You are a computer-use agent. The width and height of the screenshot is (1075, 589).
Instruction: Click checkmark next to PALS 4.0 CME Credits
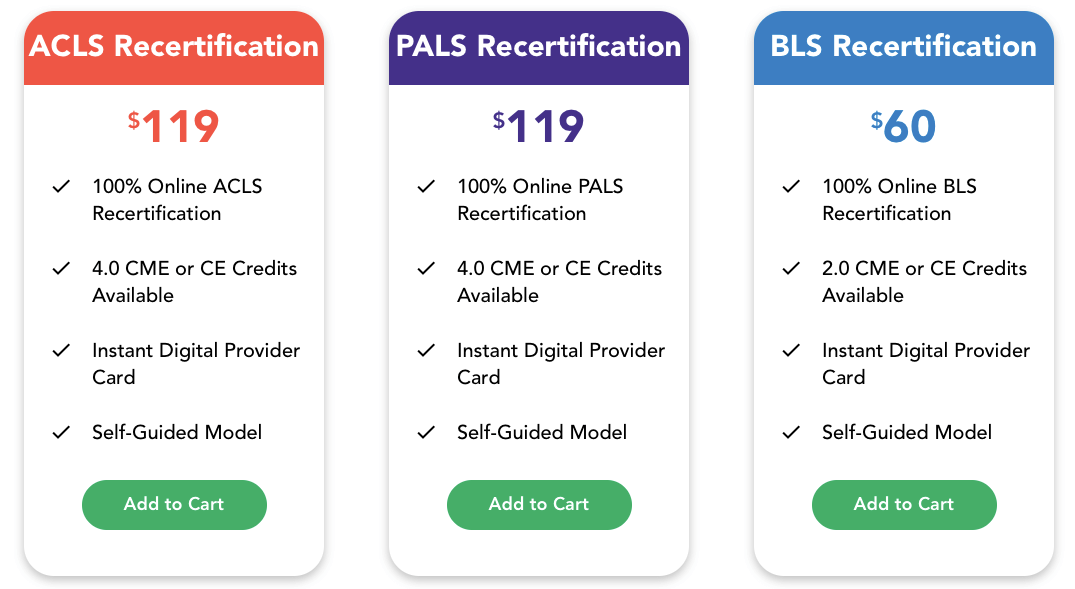[x=426, y=268]
